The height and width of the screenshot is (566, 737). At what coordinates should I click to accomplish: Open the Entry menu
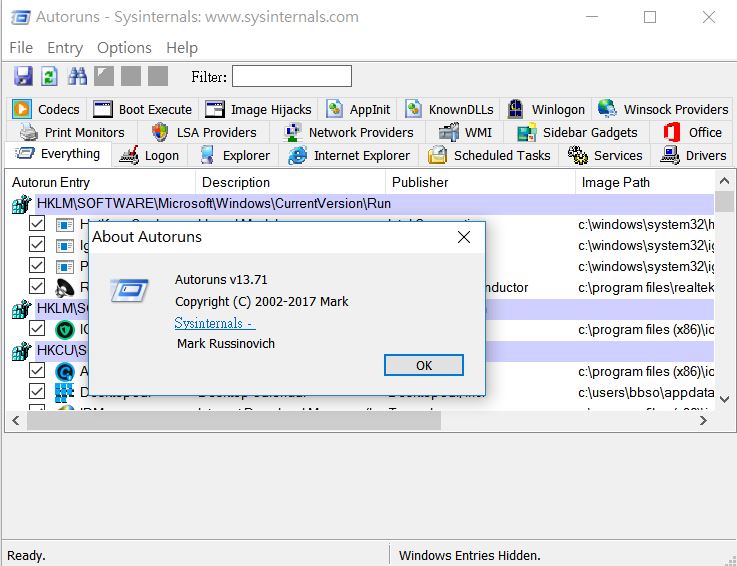click(65, 47)
